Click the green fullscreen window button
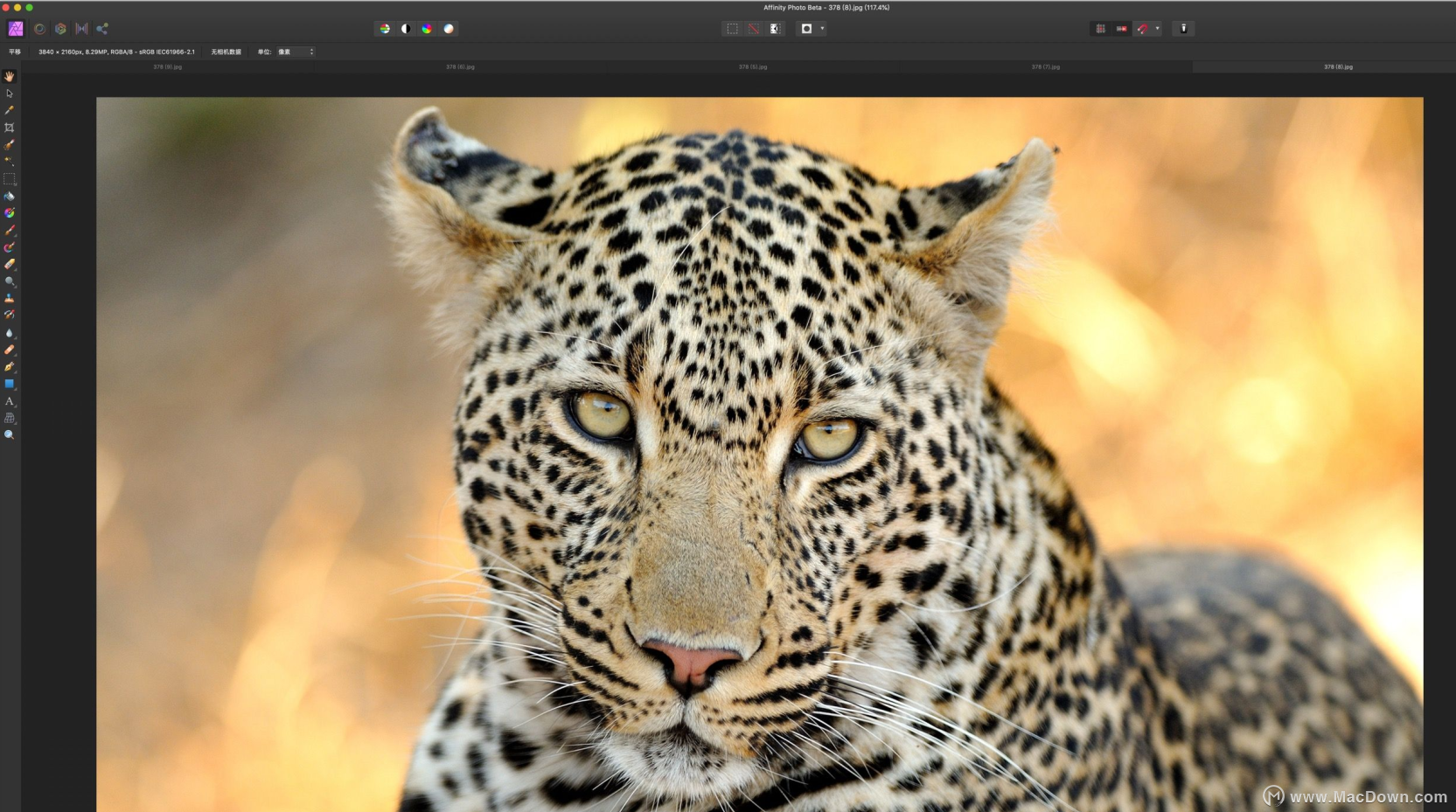This screenshot has height=812, width=1456. pyautogui.click(x=29, y=7)
